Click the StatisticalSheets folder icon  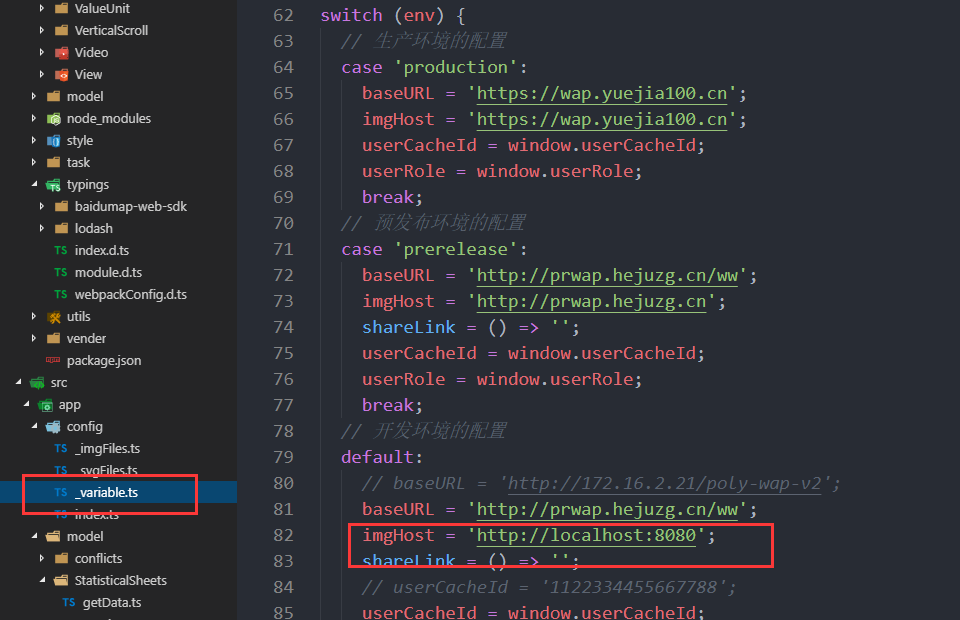coord(61,580)
